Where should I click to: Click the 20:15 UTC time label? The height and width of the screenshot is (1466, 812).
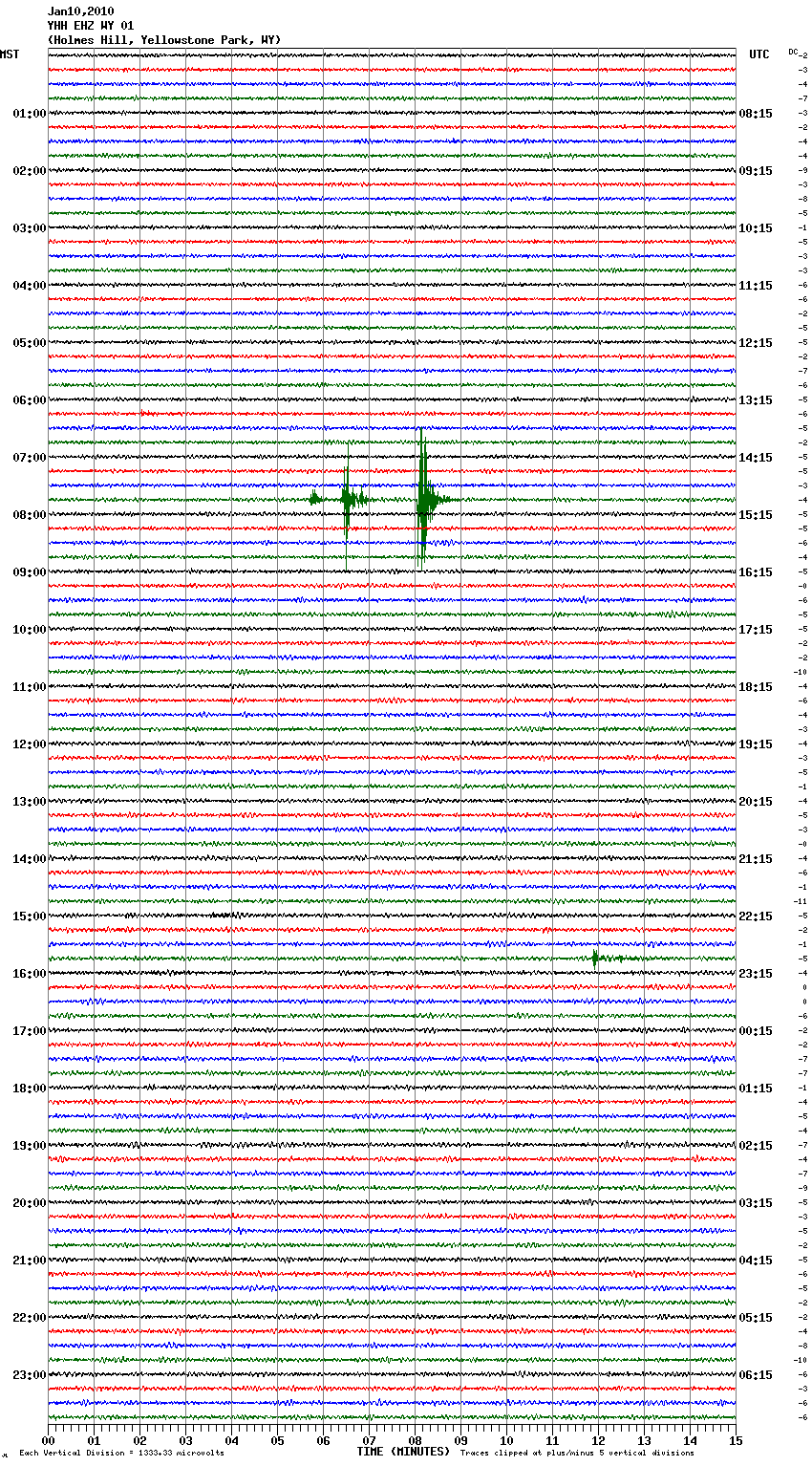[x=756, y=802]
